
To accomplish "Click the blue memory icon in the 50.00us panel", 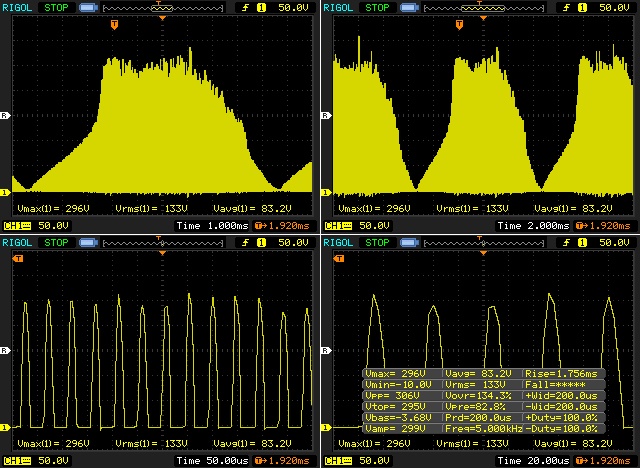I will point(88,243).
